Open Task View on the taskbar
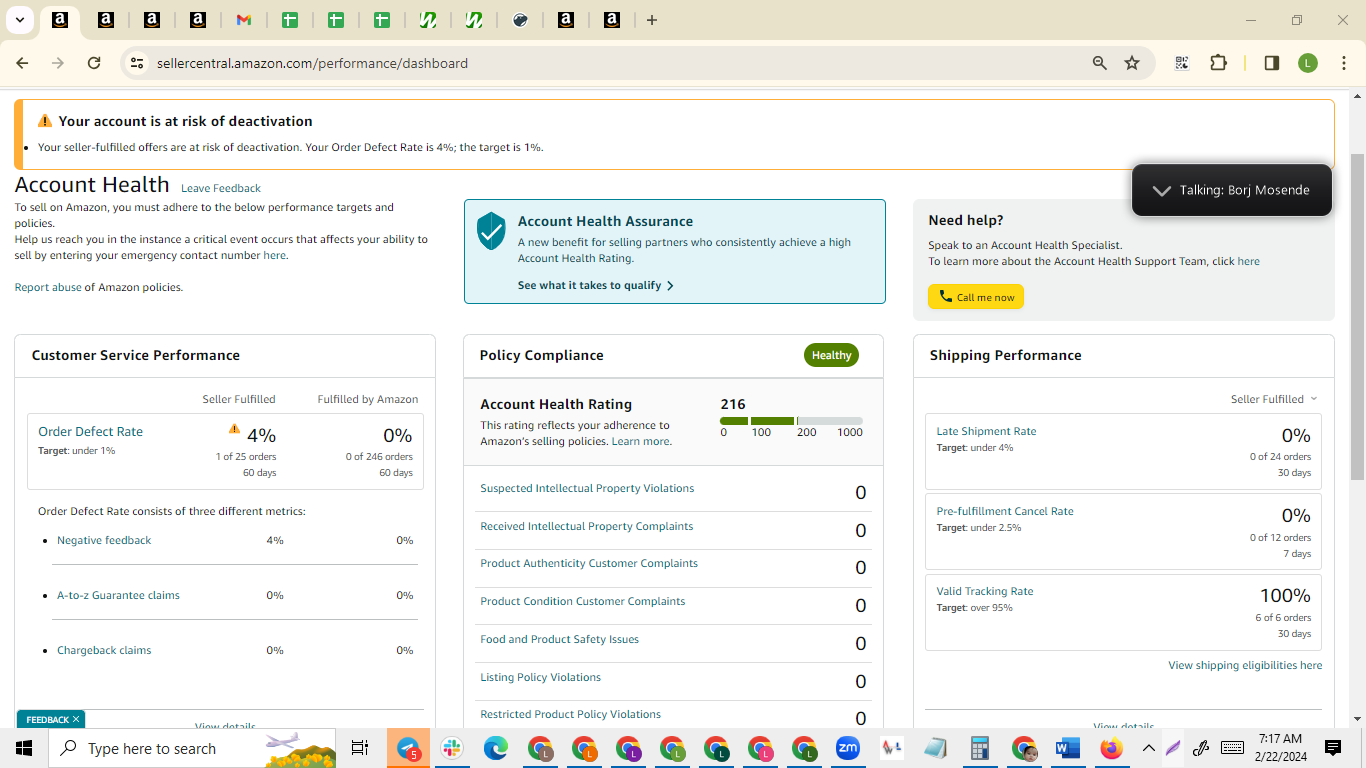 tap(360, 748)
